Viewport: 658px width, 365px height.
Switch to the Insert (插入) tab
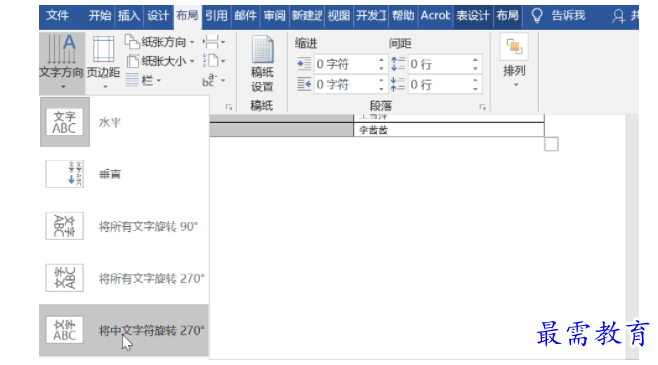coord(128,16)
